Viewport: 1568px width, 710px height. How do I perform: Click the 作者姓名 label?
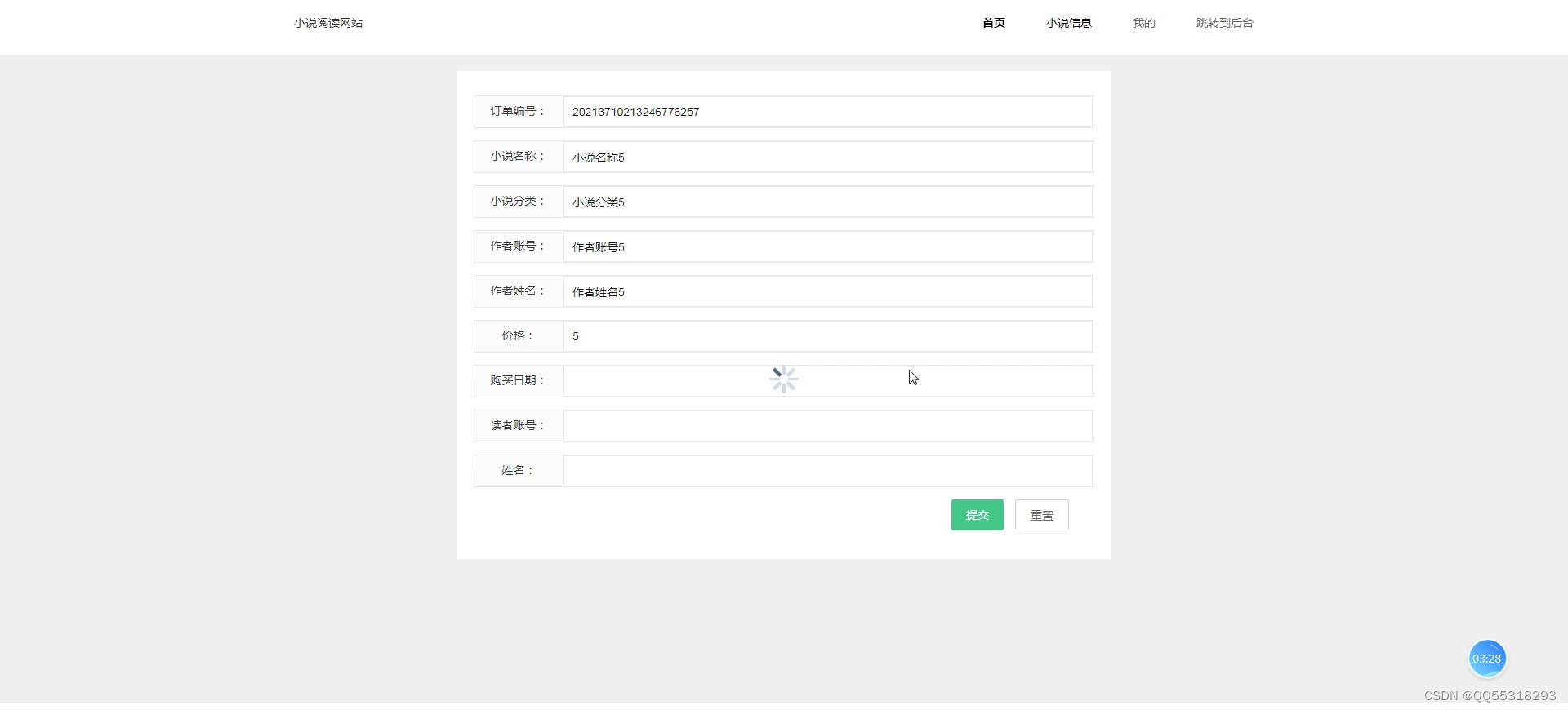click(518, 291)
